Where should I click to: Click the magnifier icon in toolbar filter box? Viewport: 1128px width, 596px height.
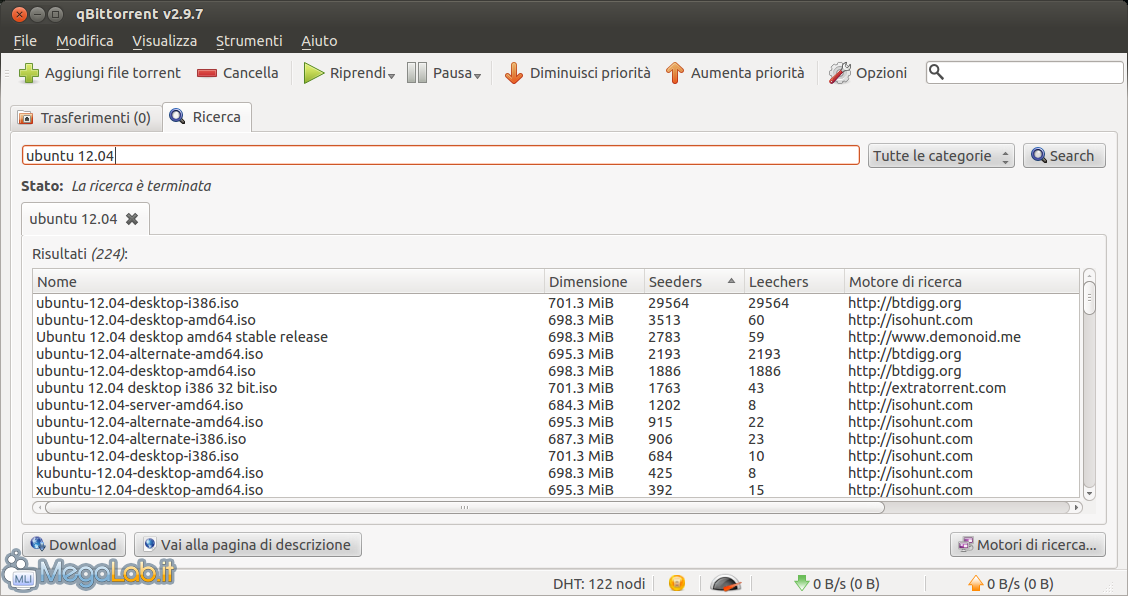point(936,72)
